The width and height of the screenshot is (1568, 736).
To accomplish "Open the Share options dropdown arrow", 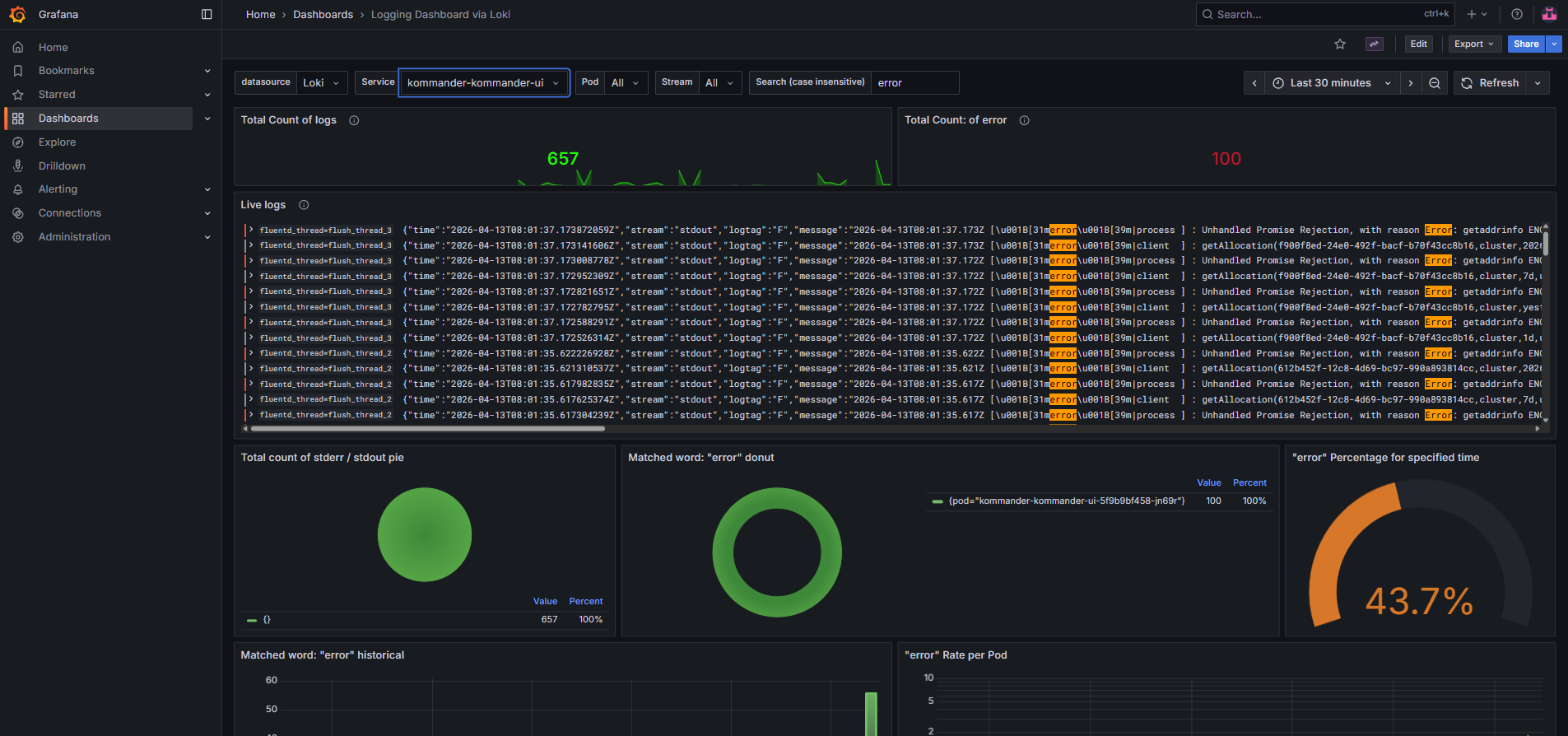I will click(1554, 44).
